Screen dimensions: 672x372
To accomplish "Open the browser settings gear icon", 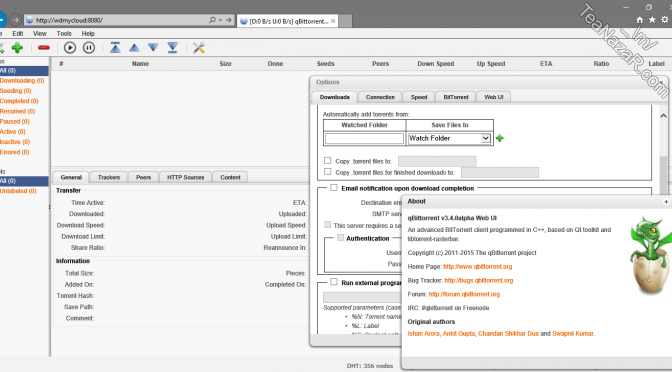I will (665, 20).
